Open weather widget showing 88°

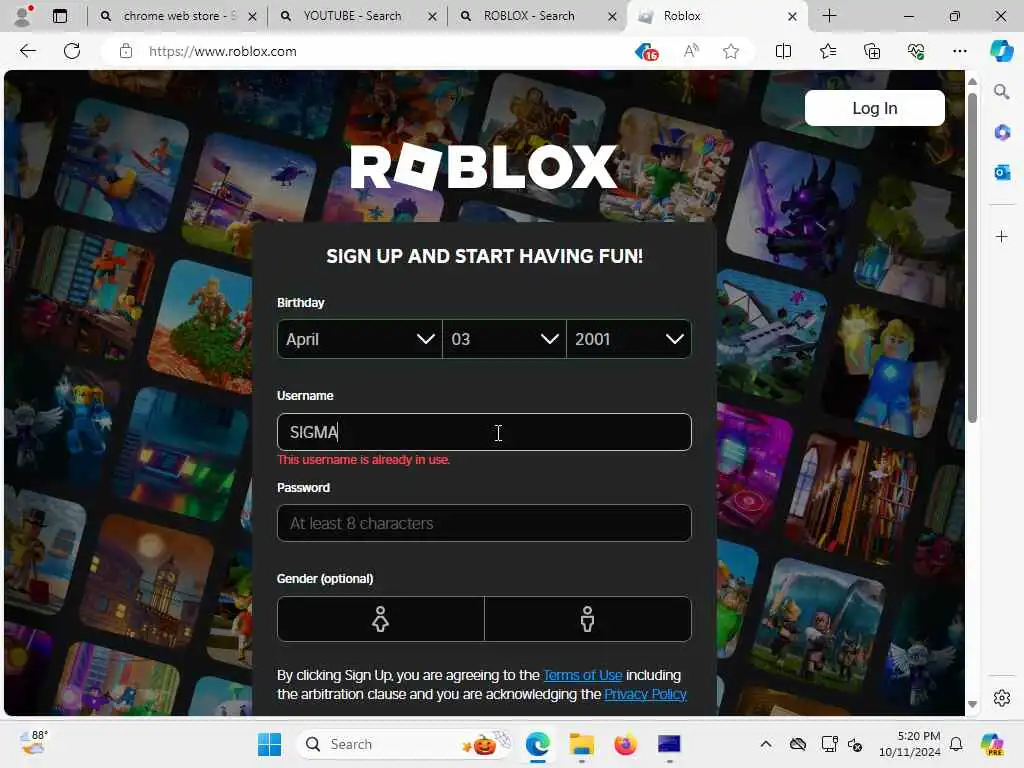tap(33, 743)
